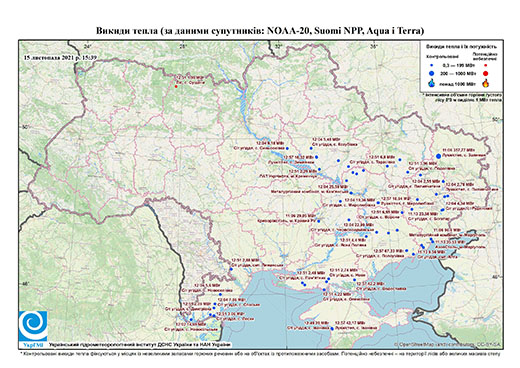Select the large blue circle in the legend
The width and height of the screenshot is (520, 368).
click(432, 73)
